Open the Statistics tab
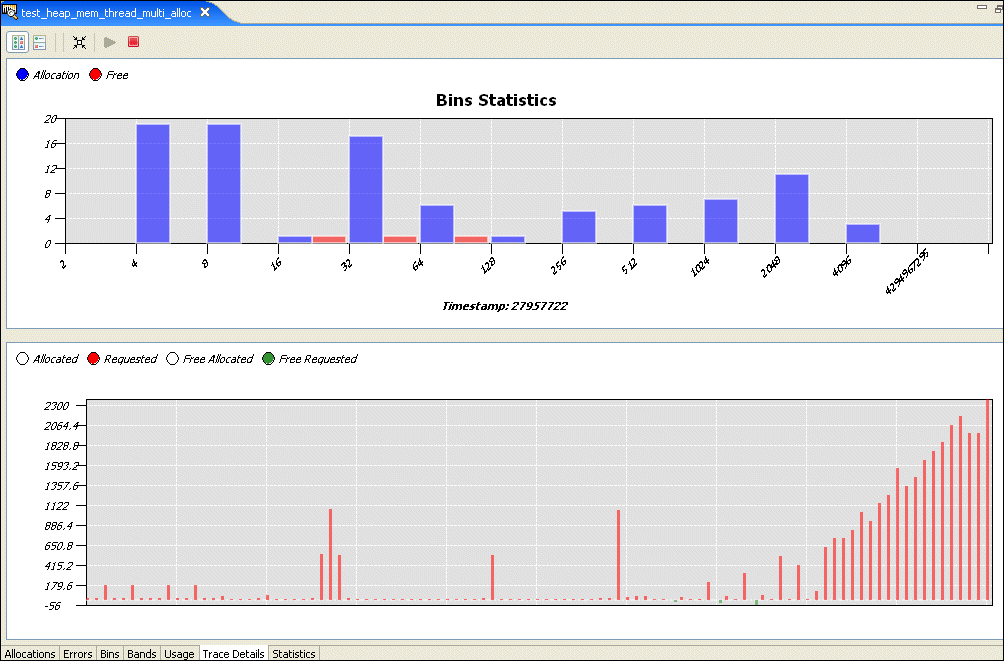This screenshot has width=1004, height=661. tap(294, 654)
